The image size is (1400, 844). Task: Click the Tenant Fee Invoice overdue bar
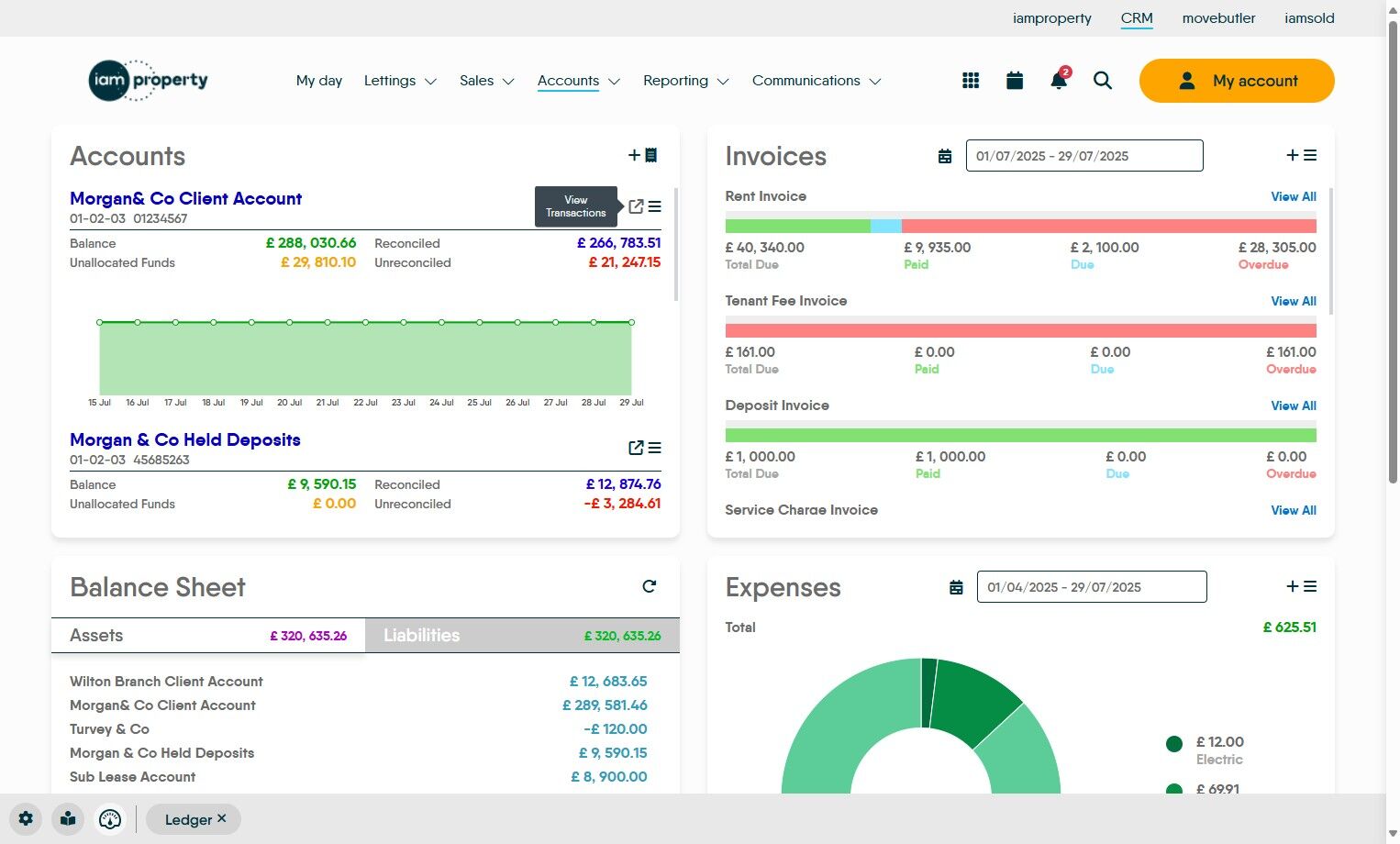point(1021,330)
